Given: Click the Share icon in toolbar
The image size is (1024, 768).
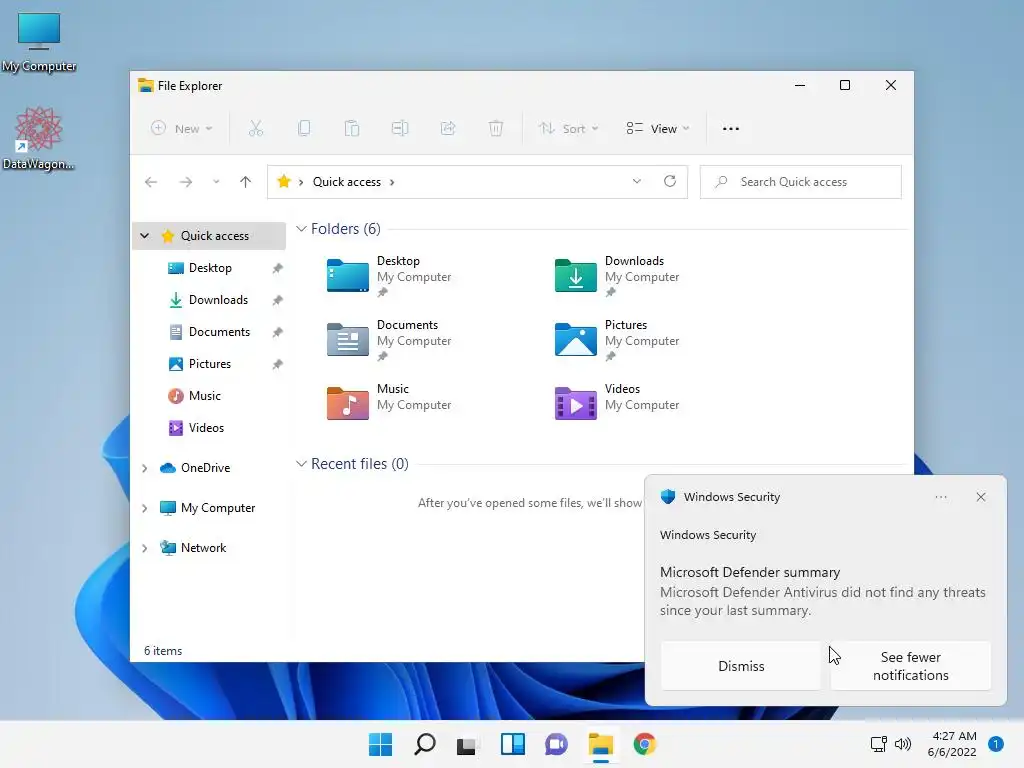Looking at the screenshot, I should click(448, 129).
